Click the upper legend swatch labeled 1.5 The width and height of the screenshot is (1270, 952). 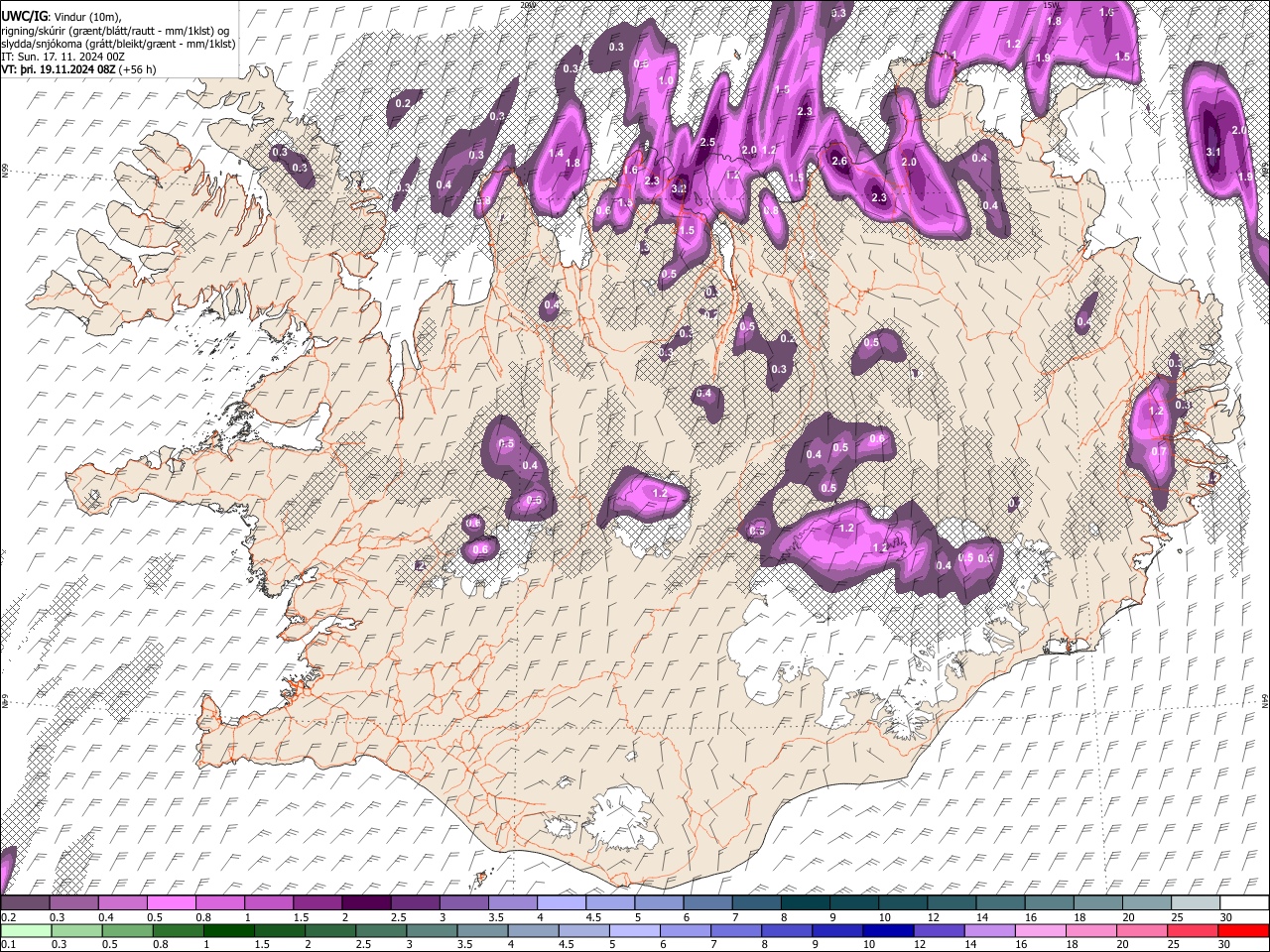pyautogui.click(x=317, y=903)
